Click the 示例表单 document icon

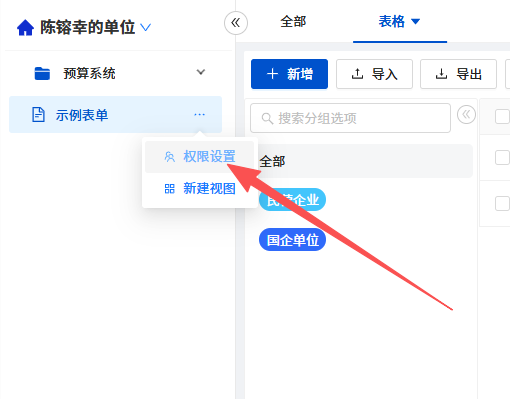[x=38, y=115]
